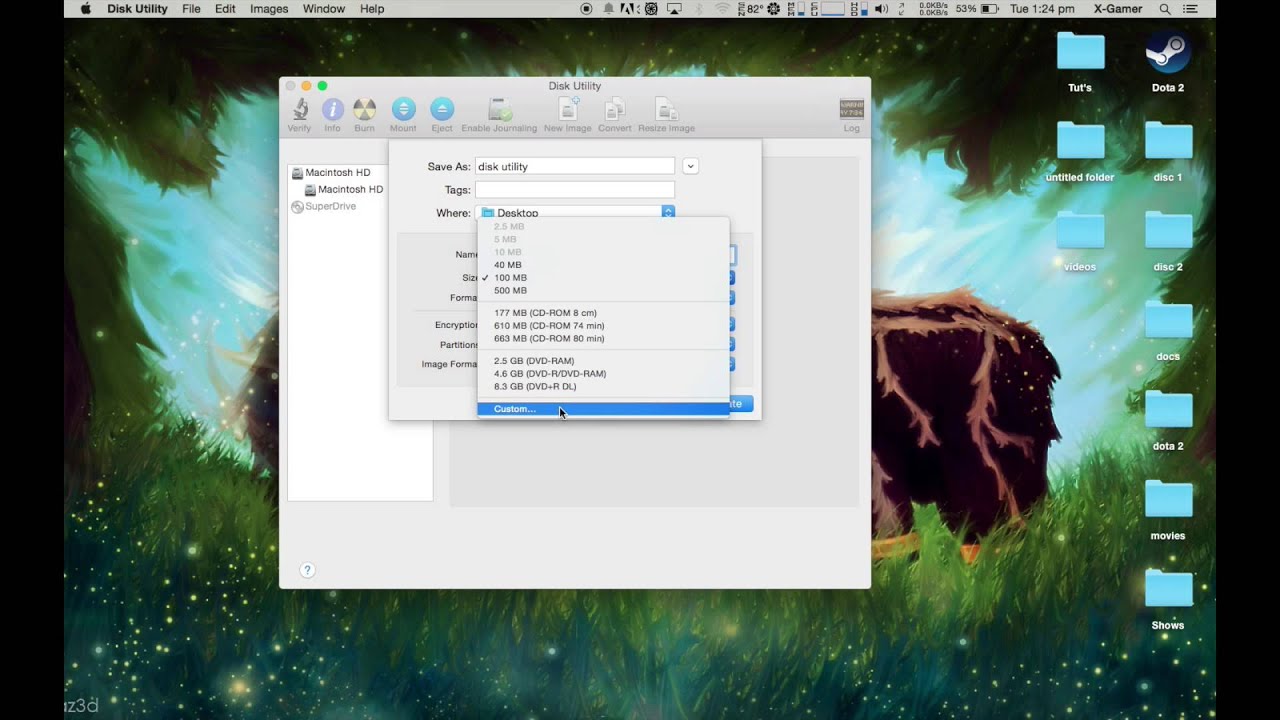The height and width of the screenshot is (720, 1280).
Task: Select 177 MB (CD-ROM 8 cm)
Action: coord(603,313)
